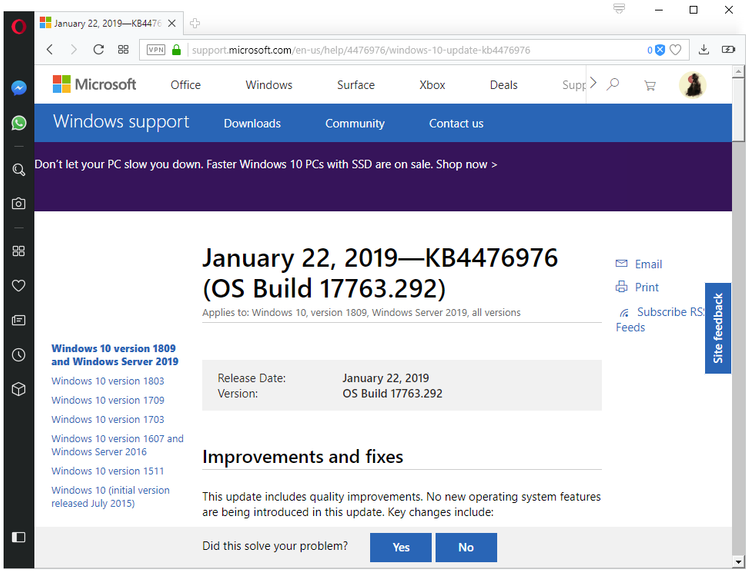
Task: Toggle the sidebar panel button at bottom
Action: [x=19, y=537]
